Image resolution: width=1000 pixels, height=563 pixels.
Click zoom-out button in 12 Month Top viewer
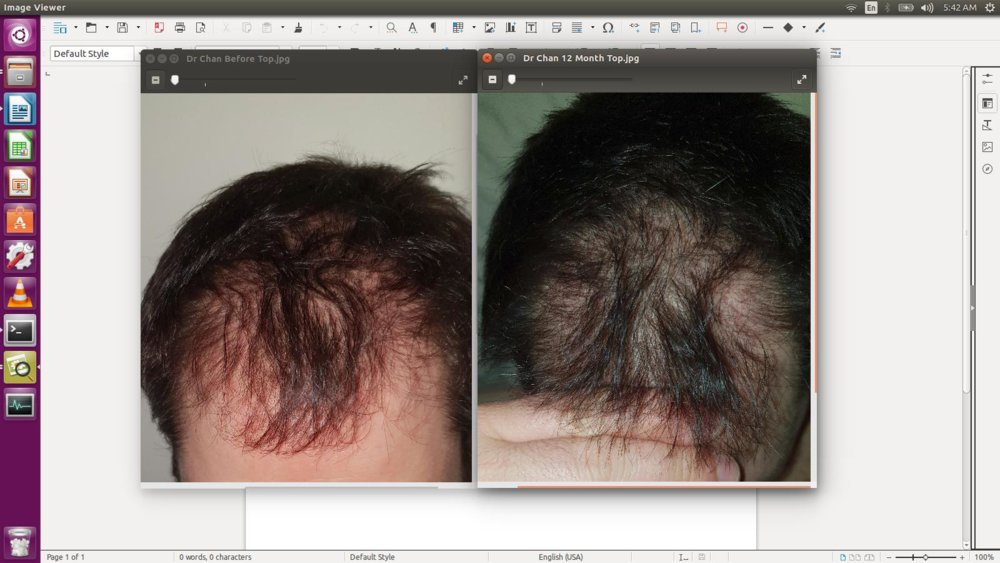[492, 80]
